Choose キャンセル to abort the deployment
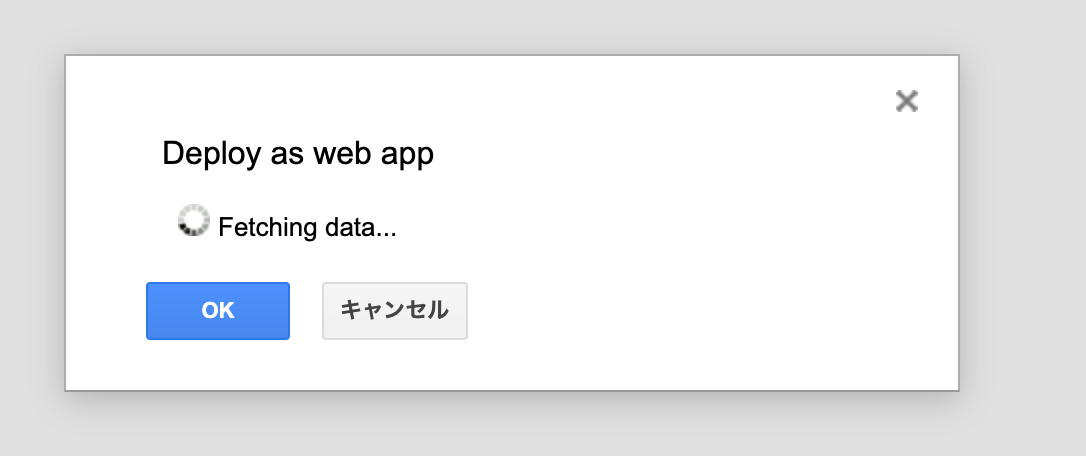Viewport: 1086px width, 456px height. coord(394,311)
